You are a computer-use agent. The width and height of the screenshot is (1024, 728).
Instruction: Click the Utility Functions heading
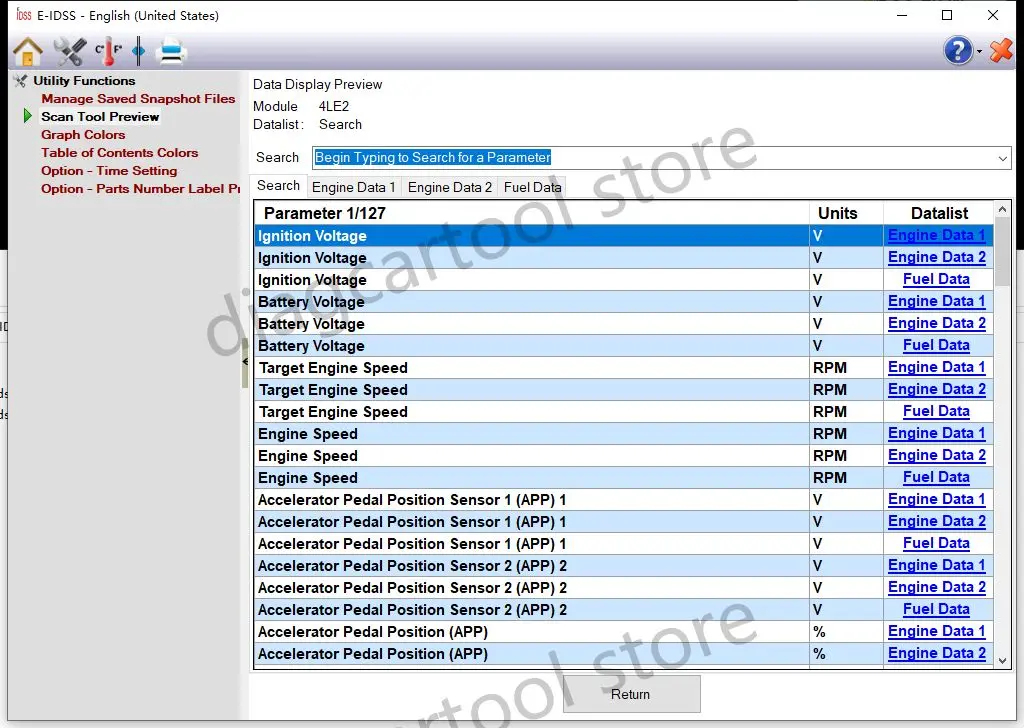coord(84,81)
